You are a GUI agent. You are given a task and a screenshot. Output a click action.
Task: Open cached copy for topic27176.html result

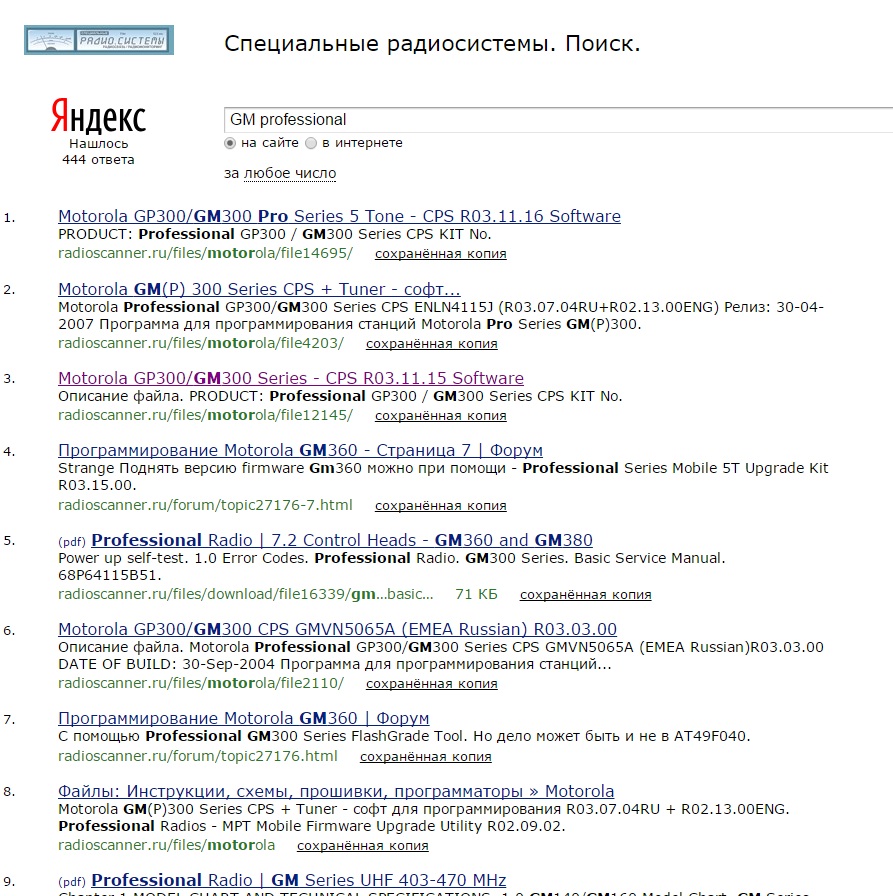point(426,757)
